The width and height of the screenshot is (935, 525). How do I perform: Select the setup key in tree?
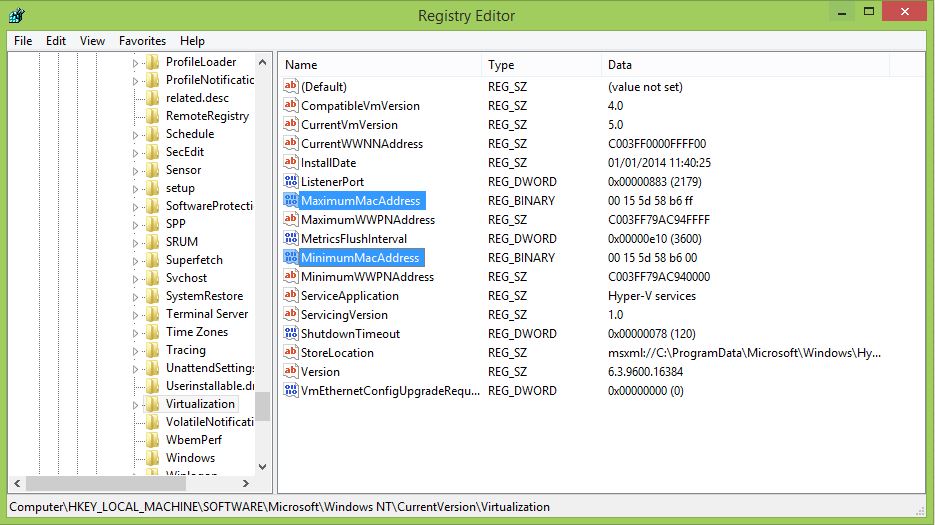(180, 188)
